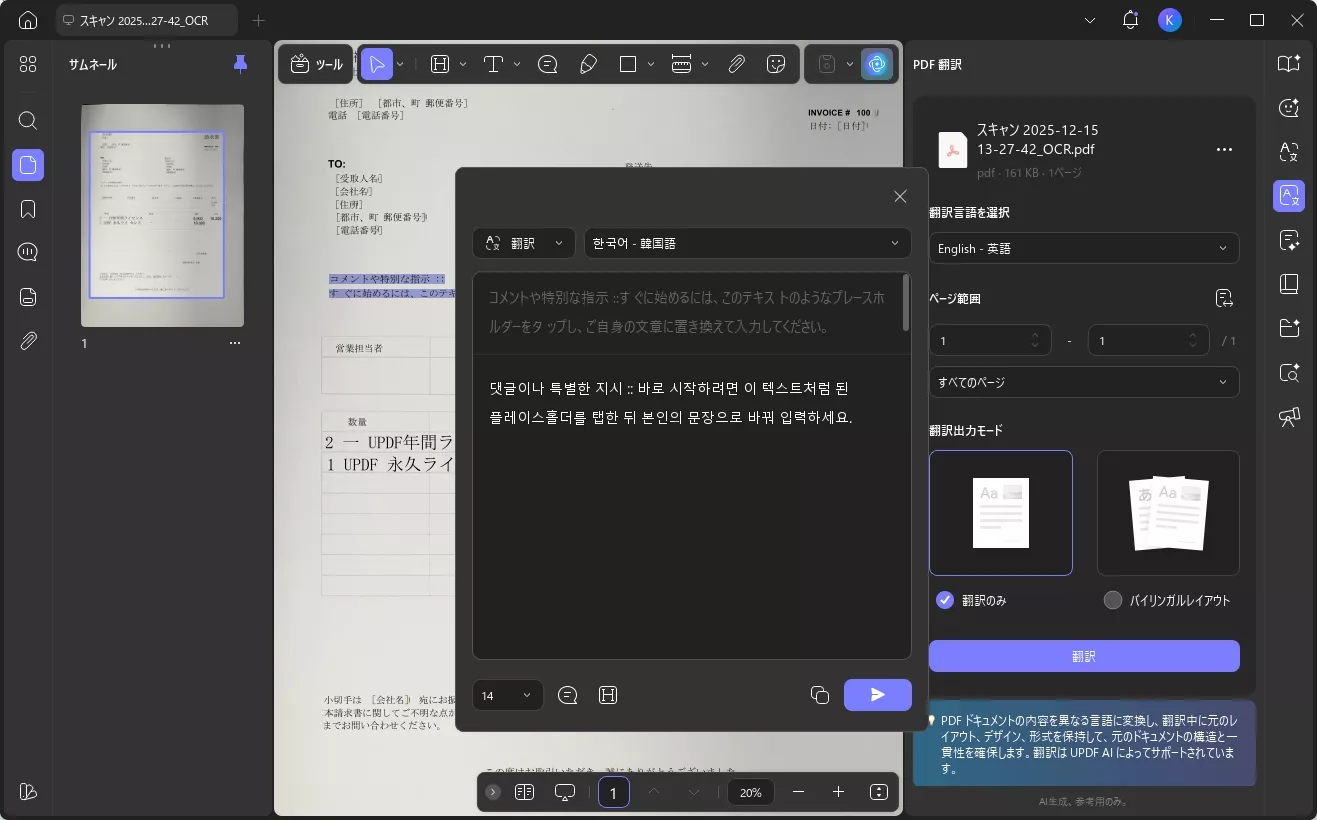Screen dimensions: 1317x820
Task: Pin the thumbnail panel
Action: pos(239,63)
